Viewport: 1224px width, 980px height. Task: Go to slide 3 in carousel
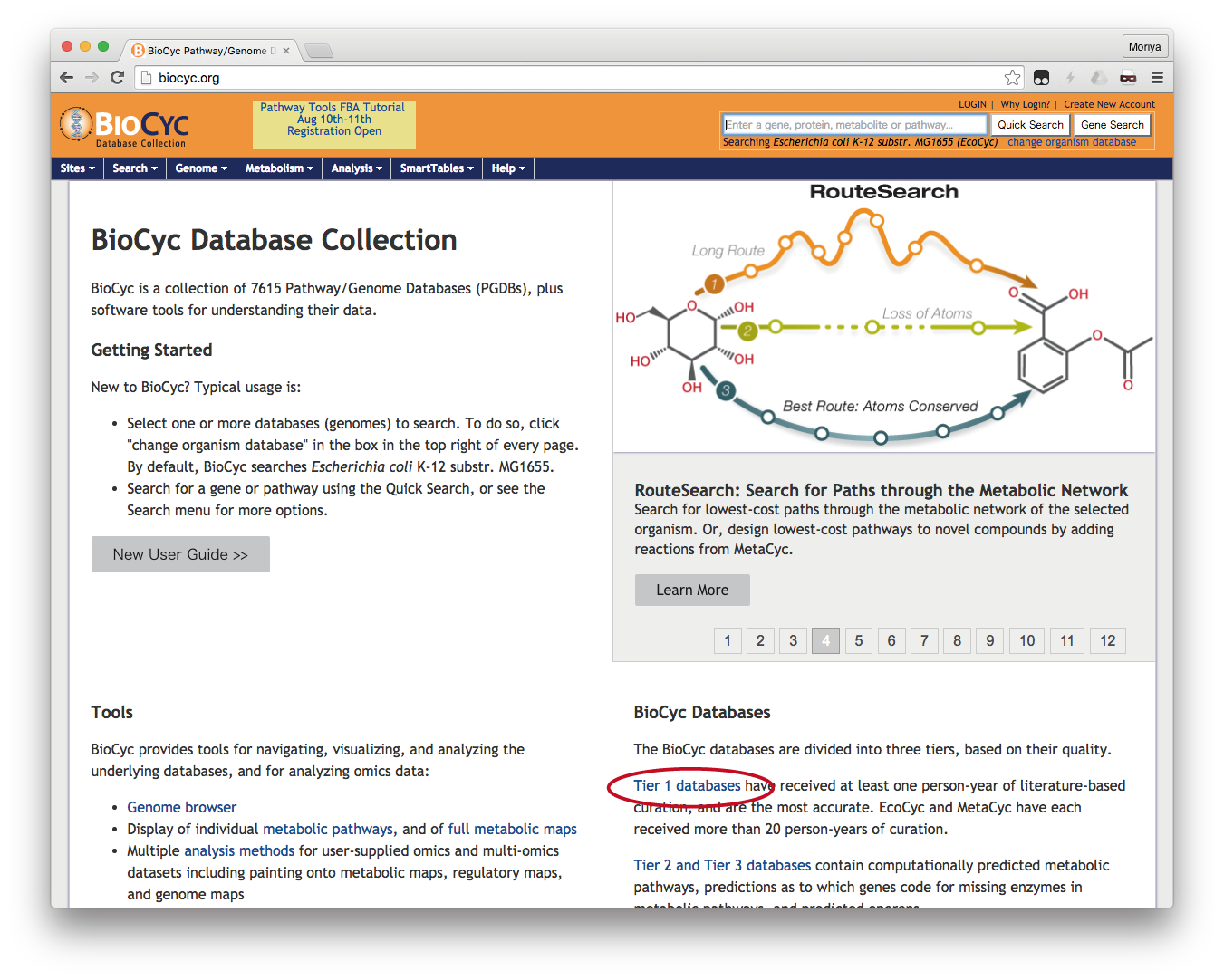(x=793, y=640)
